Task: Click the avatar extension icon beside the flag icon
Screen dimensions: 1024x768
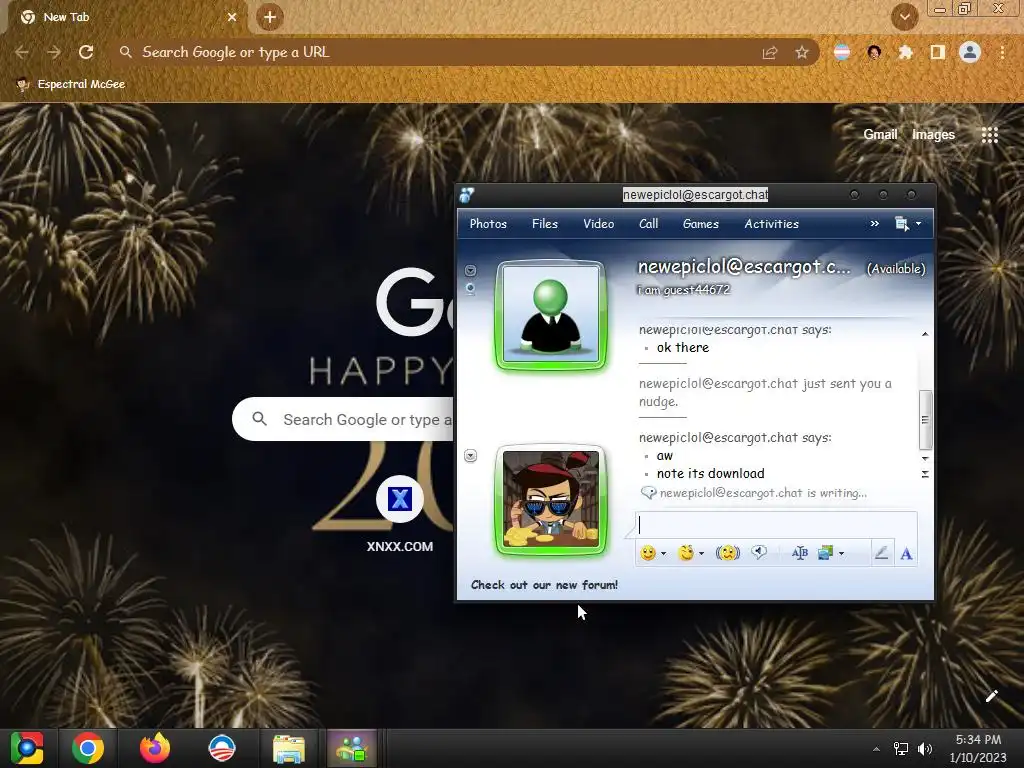Action: click(874, 52)
